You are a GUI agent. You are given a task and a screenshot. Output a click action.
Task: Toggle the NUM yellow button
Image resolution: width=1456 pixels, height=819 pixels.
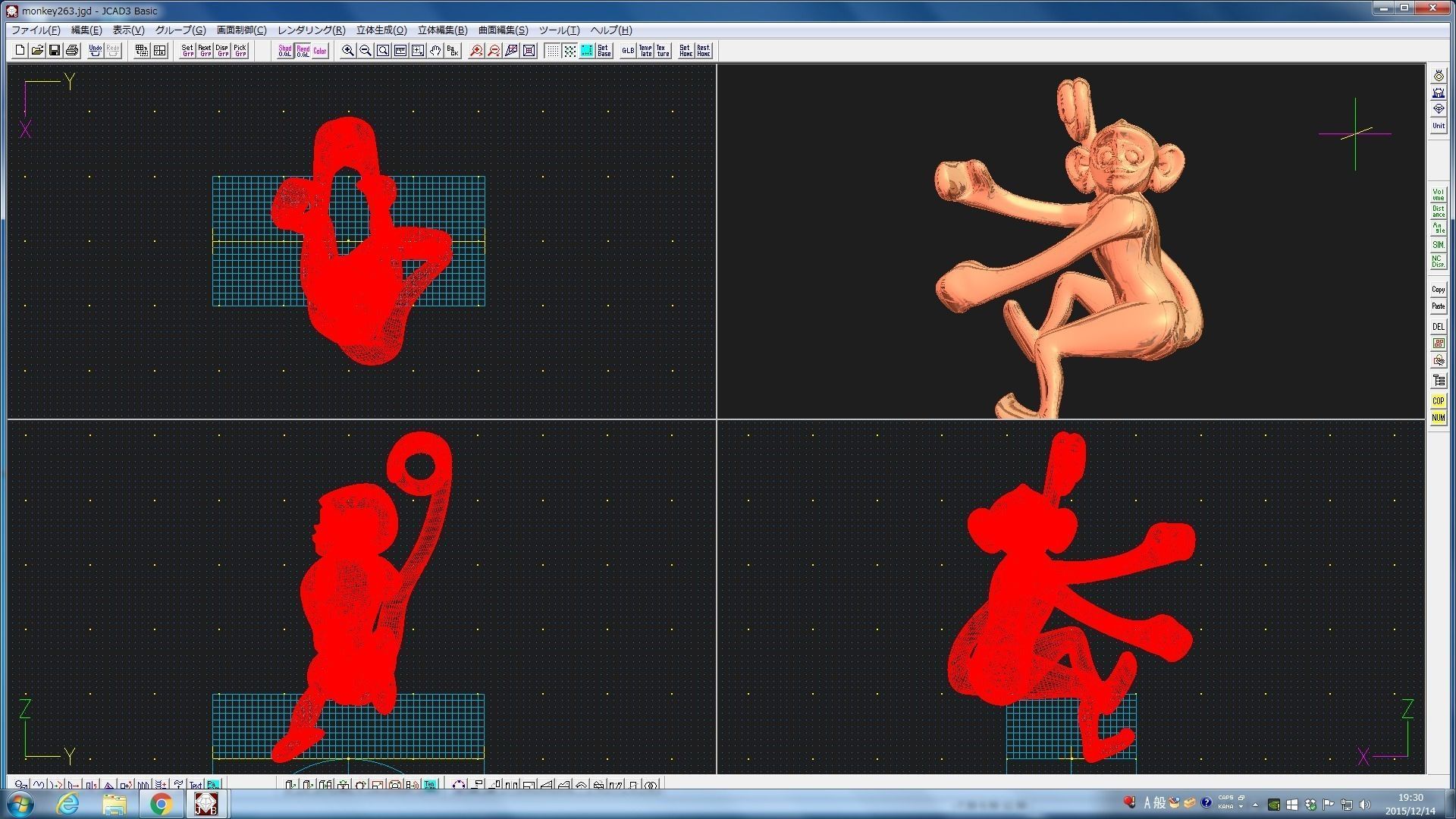click(1438, 418)
